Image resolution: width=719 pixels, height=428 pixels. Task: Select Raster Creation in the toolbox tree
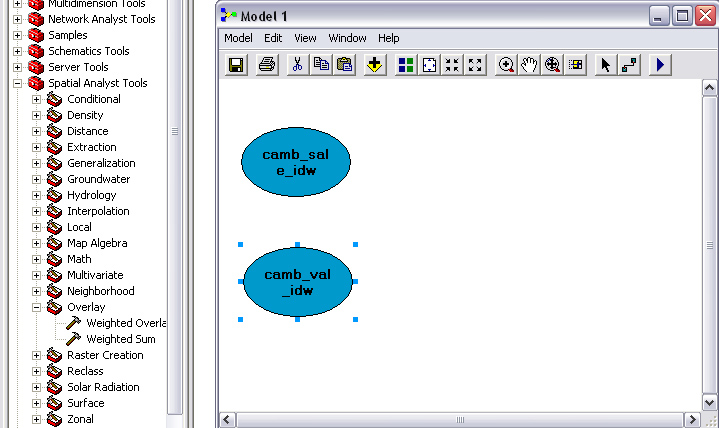point(105,355)
